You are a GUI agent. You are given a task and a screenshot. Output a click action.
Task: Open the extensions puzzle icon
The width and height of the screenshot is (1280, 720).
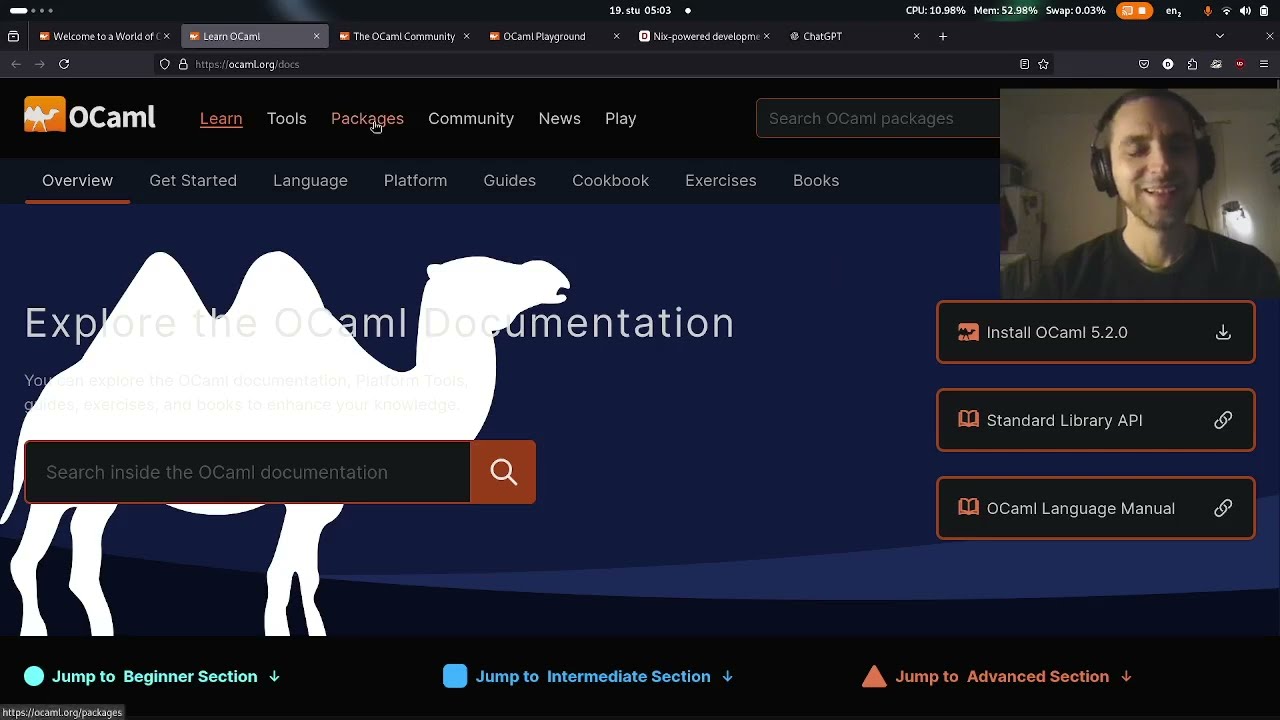coord(1192,64)
